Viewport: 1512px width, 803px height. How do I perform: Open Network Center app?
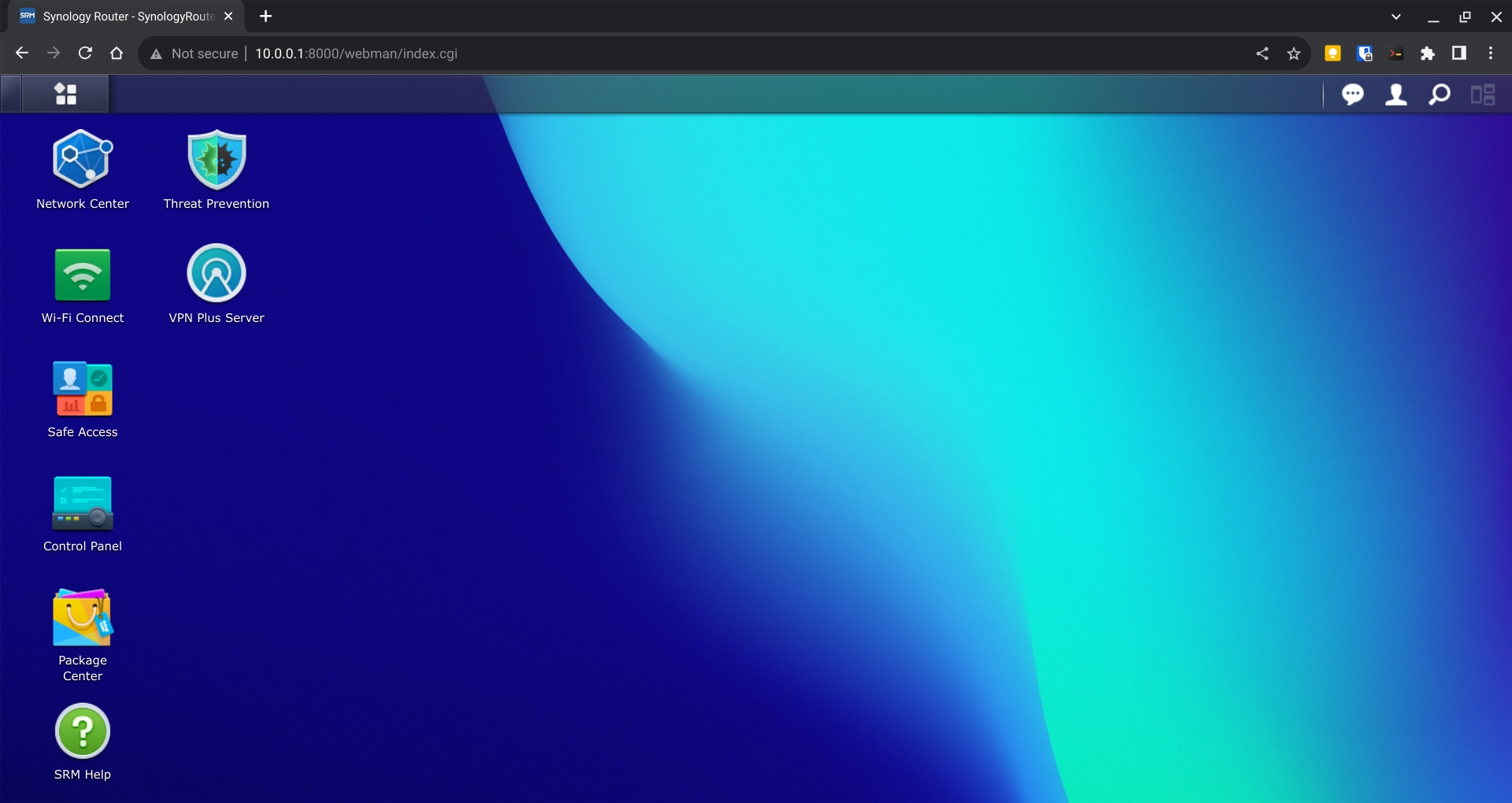tap(83, 170)
